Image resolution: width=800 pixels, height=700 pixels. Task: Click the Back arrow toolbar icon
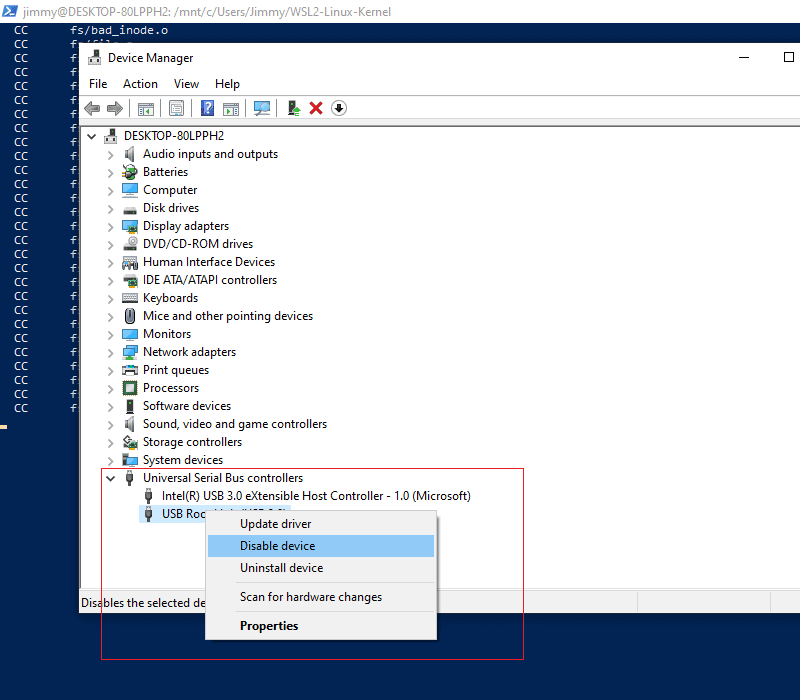pyautogui.click(x=92, y=108)
